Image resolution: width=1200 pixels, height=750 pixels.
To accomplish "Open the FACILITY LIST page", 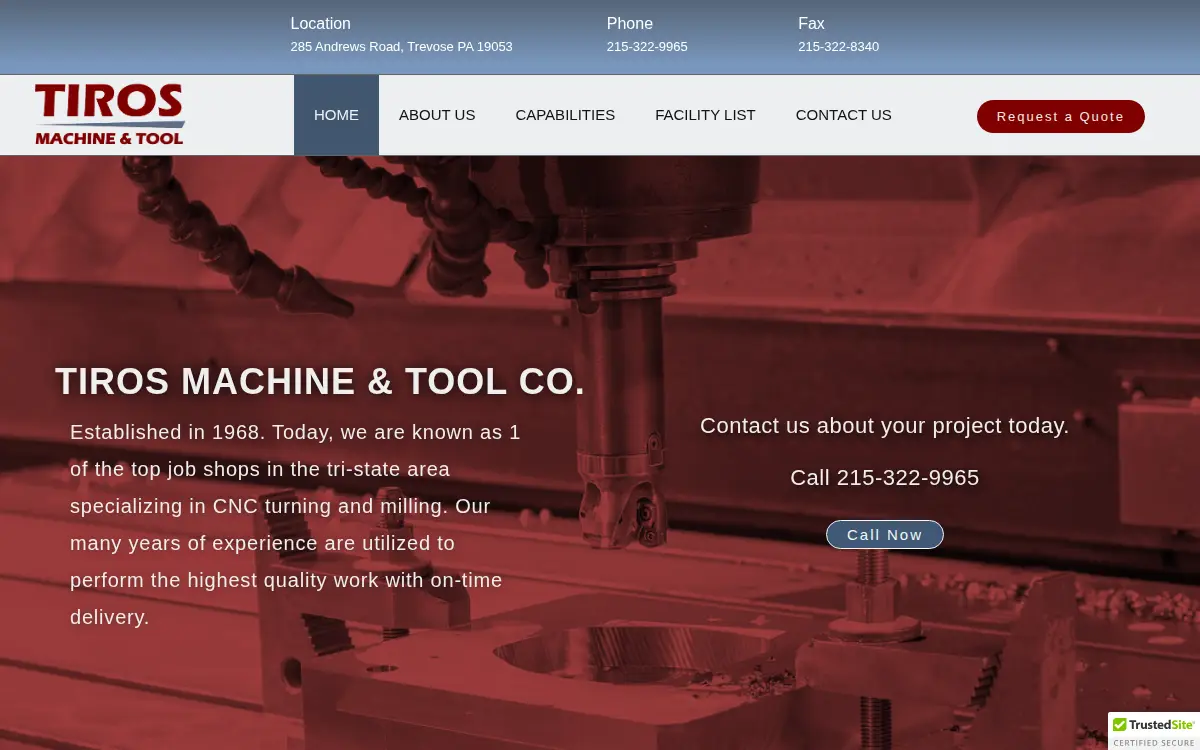I will [705, 115].
